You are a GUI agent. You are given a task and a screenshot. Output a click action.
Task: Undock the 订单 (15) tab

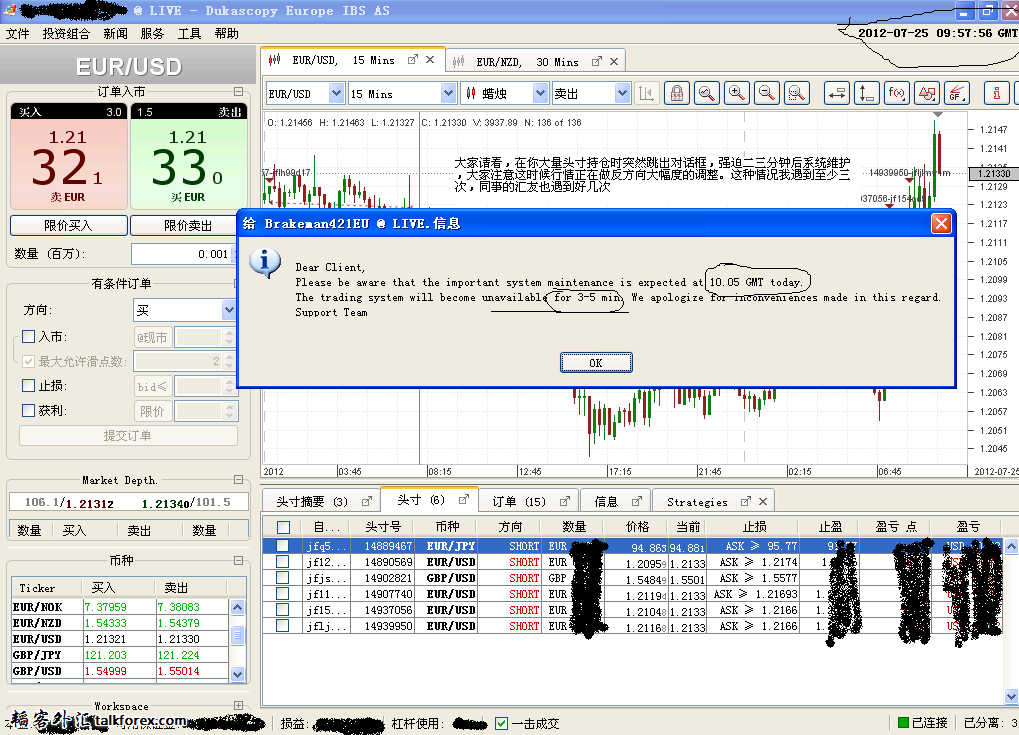click(x=565, y=502)
